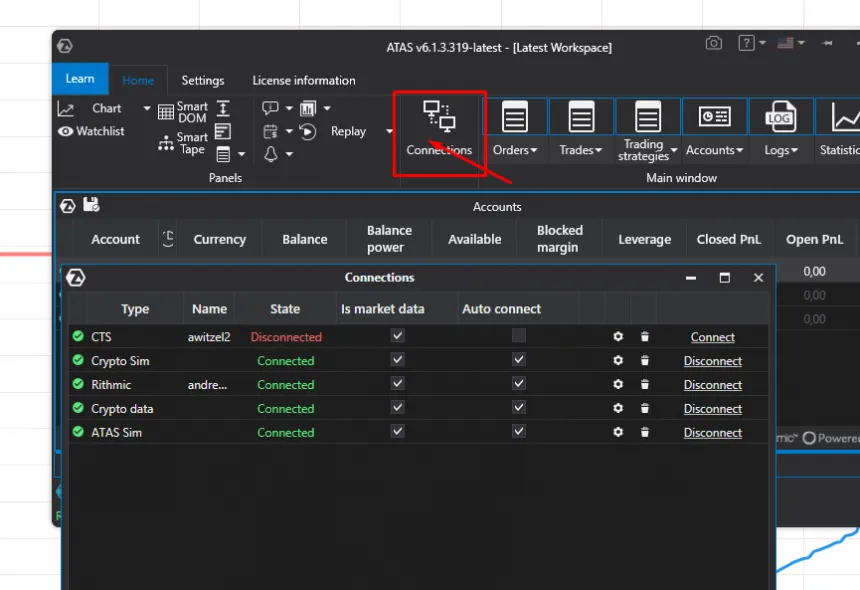860x590 pixels.
Task: Disable Auto connect for Crypto data
Action: tap(518, 408)
